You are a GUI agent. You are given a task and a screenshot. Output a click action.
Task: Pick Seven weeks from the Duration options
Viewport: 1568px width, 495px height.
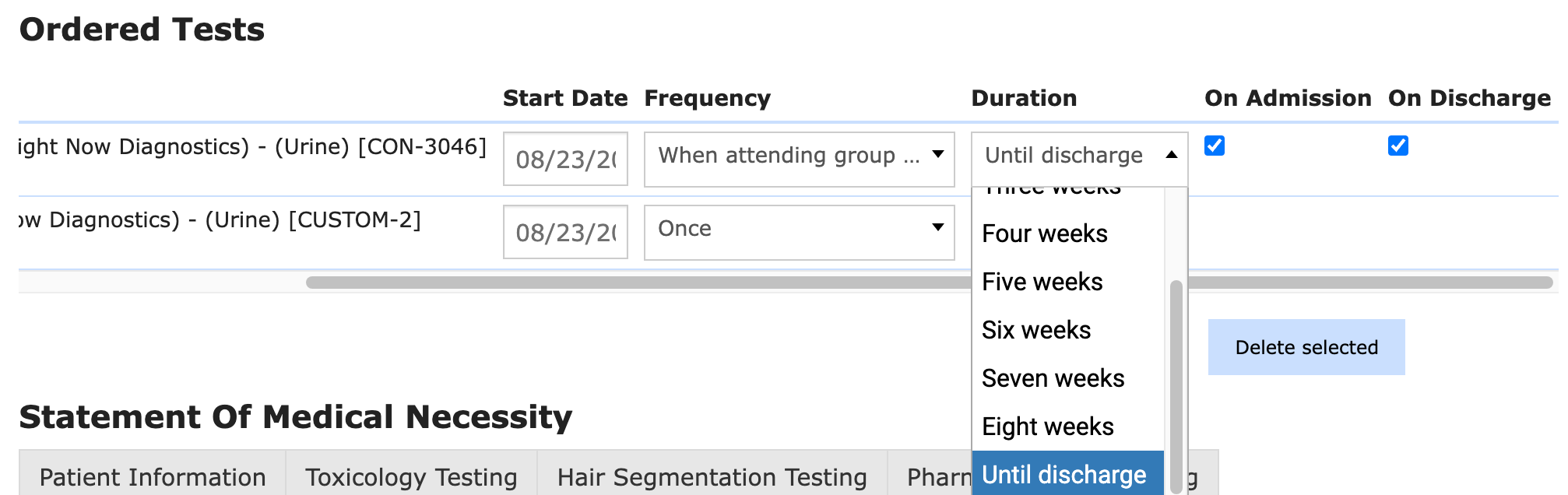(1053, 378)
